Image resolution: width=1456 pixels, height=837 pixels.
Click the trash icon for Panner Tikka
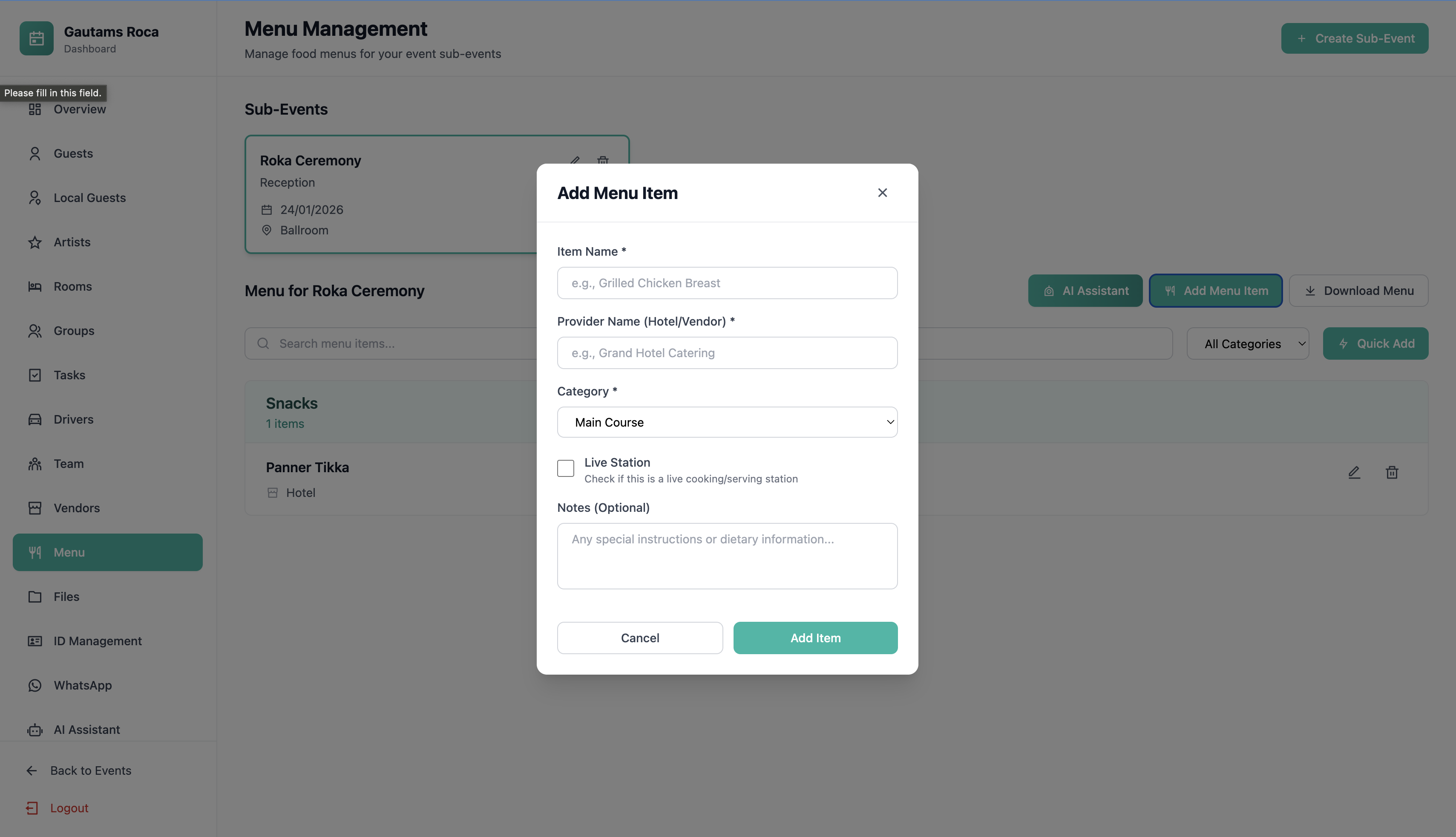[x=1391, y=473]
